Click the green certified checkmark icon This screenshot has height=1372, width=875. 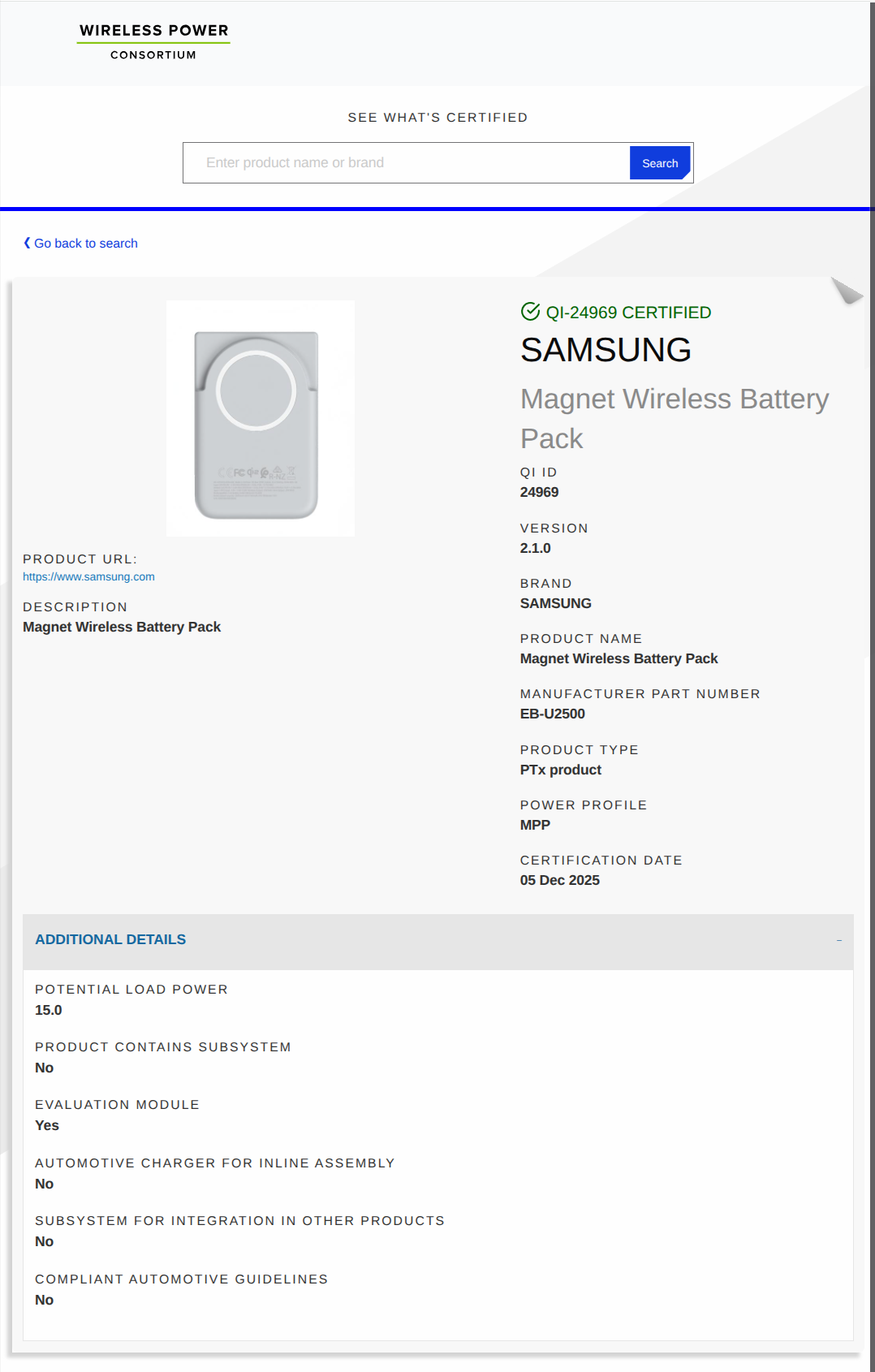(x=531, y=311)
